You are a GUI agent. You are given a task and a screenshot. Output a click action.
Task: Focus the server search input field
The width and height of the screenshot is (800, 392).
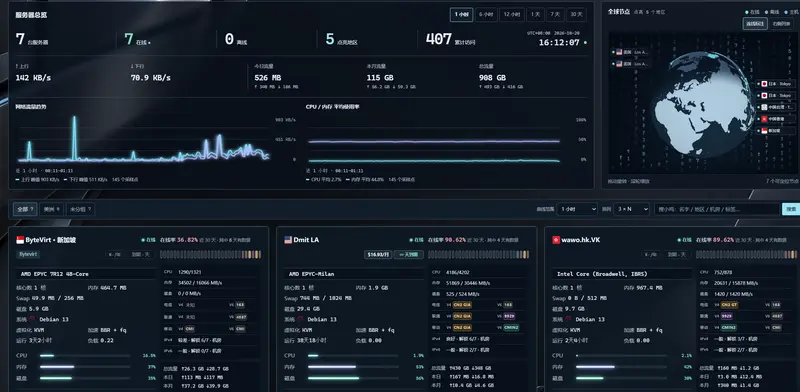click(x=717, y=209)
